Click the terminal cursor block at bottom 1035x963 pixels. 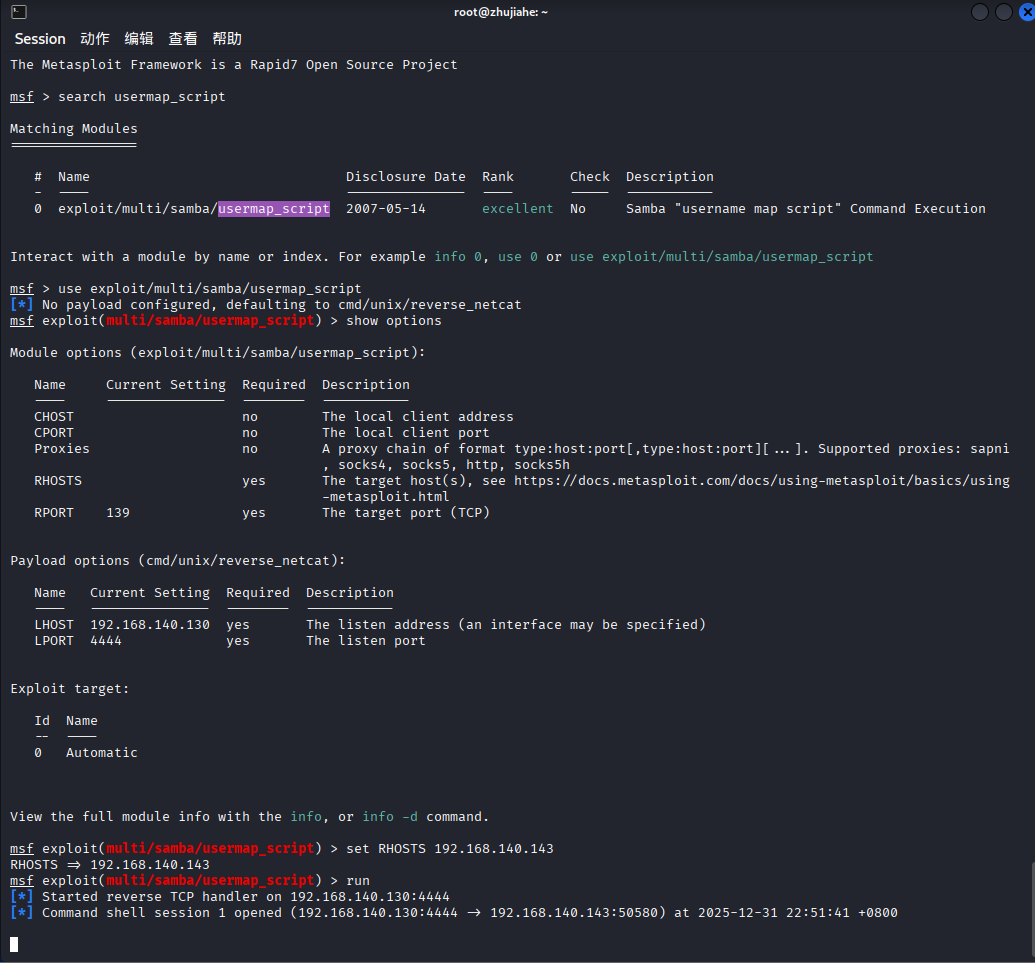[x=14, y=945]
